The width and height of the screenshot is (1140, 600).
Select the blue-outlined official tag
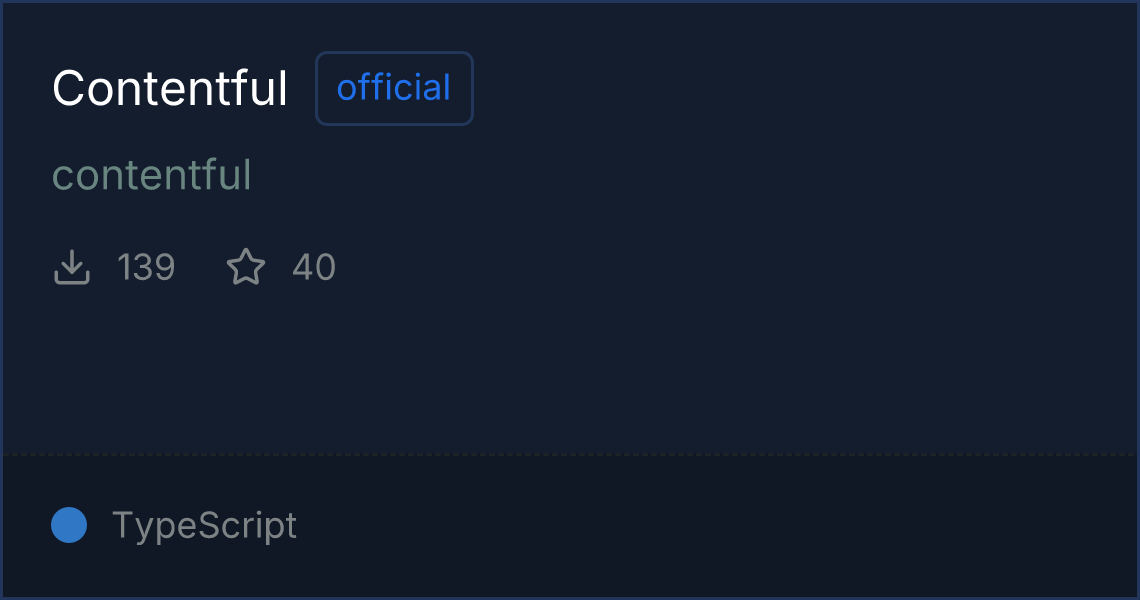pyautogui.click(x=394, y=88)
